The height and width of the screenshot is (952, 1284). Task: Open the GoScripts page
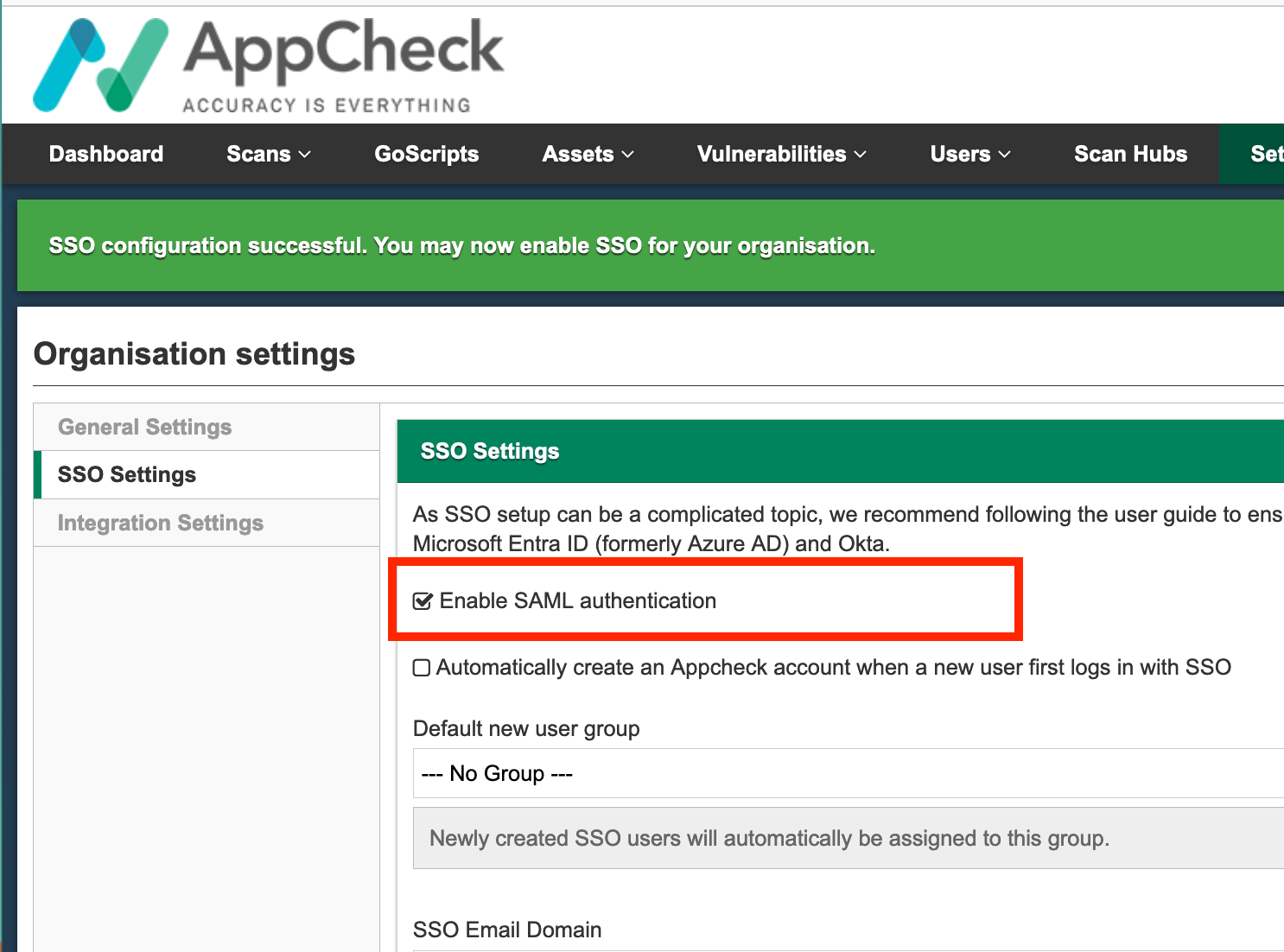coord(426,154)
